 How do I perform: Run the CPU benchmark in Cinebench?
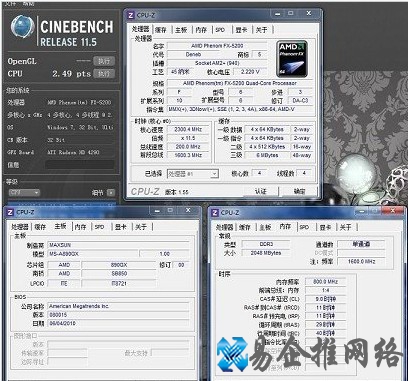(x=104, y=74)
